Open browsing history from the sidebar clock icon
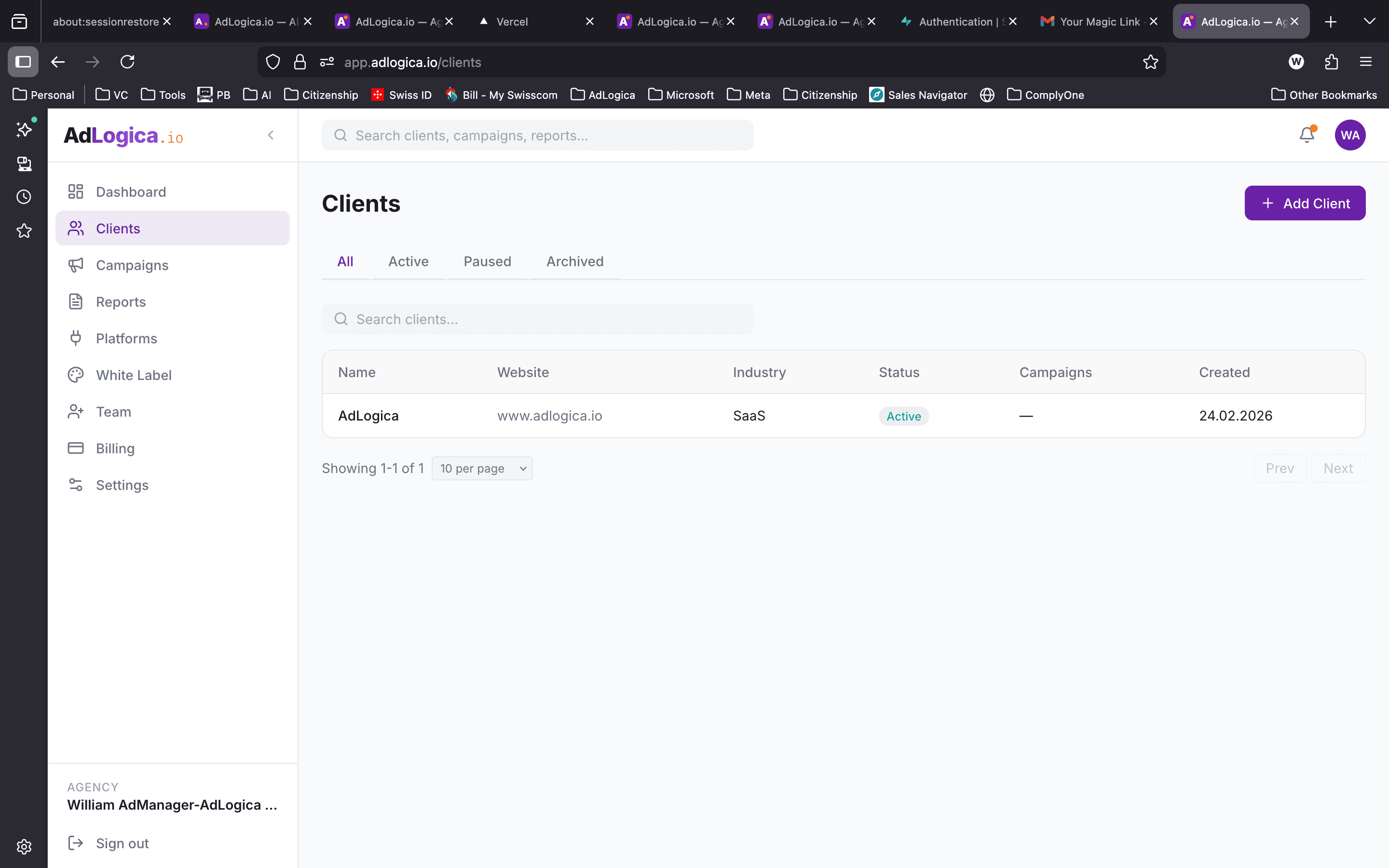1389x868 pixels. (x=24, y=196)
